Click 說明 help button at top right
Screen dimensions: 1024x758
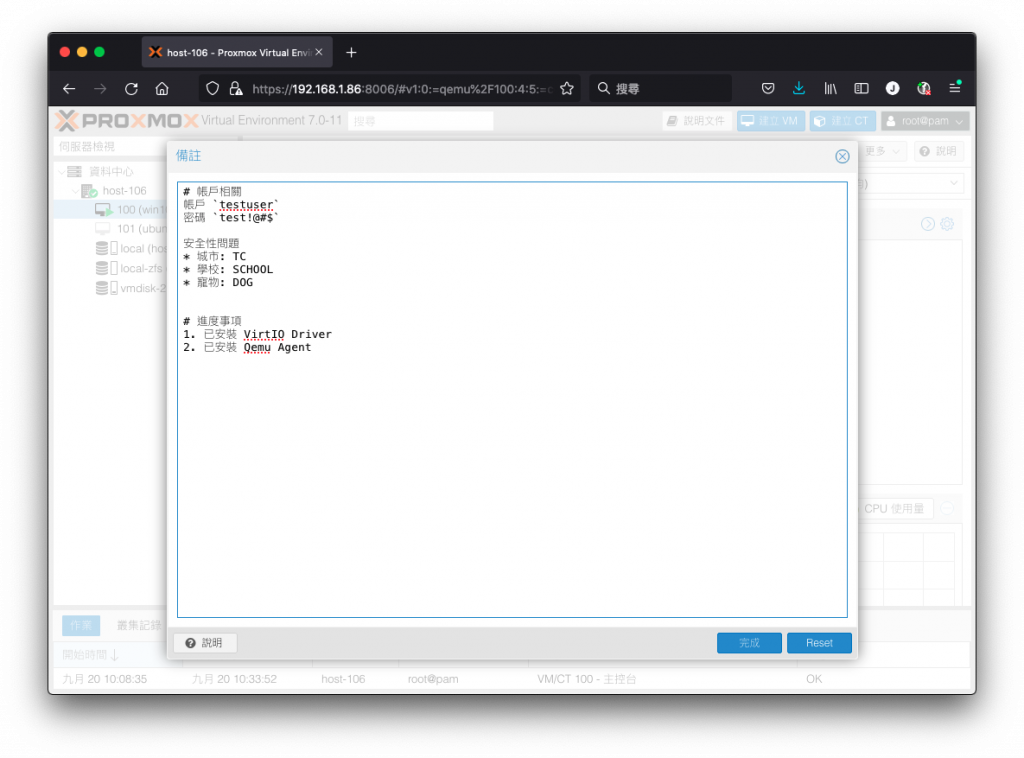(938, 151)
